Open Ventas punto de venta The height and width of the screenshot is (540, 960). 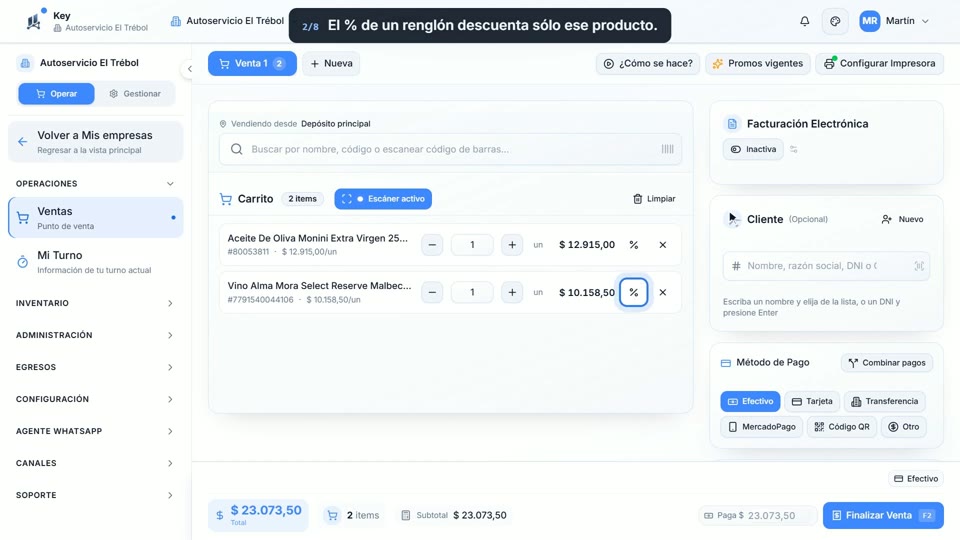pos(96,217)
